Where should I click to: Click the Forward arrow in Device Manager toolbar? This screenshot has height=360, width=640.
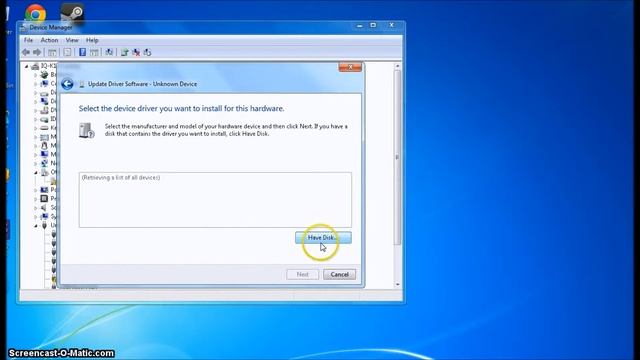(37, 52)
